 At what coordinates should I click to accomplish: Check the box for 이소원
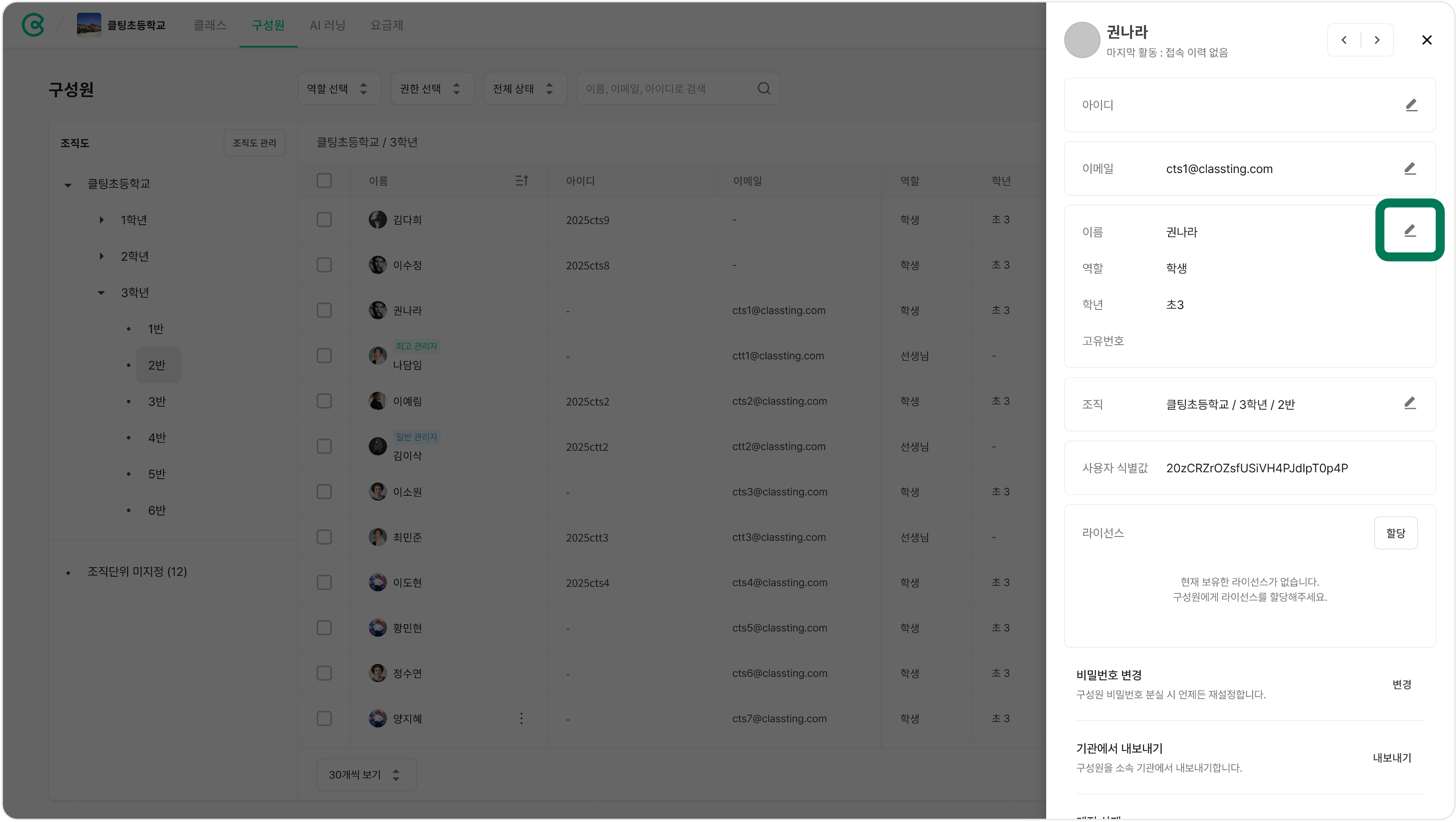click(324, 491)
